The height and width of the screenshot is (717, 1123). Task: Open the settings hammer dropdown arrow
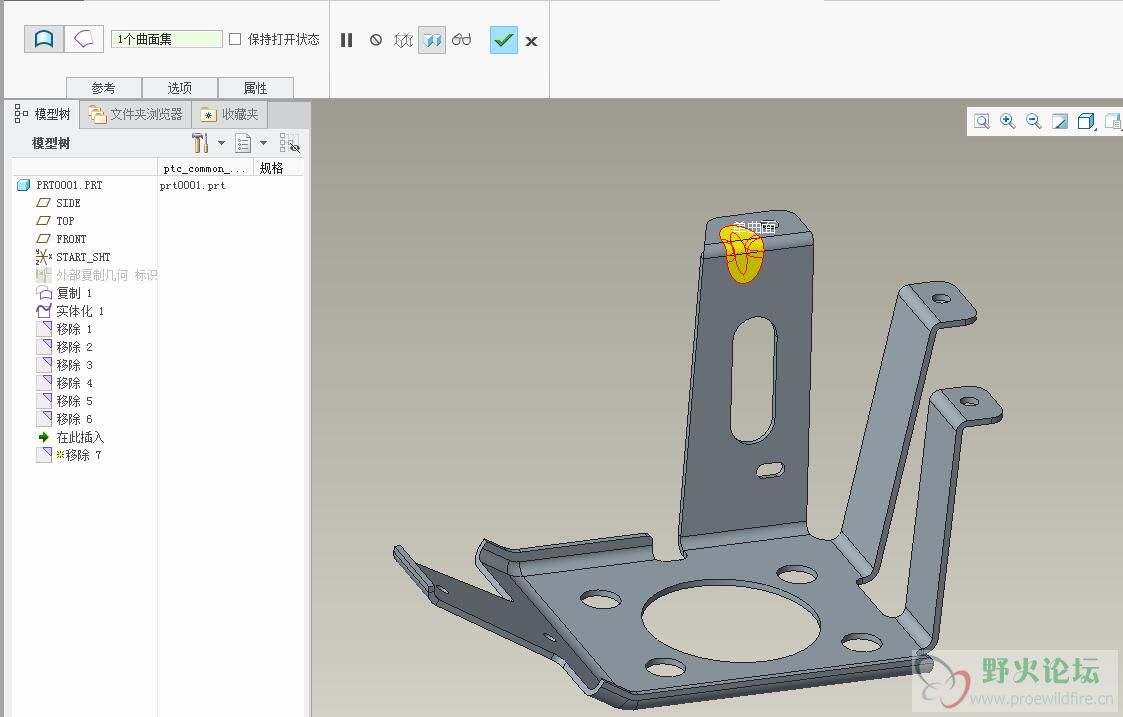221,143
